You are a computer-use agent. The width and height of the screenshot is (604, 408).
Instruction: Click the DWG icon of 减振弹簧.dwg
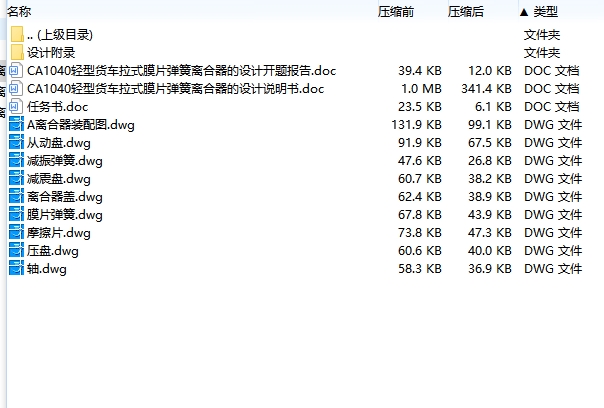(17, 160)
